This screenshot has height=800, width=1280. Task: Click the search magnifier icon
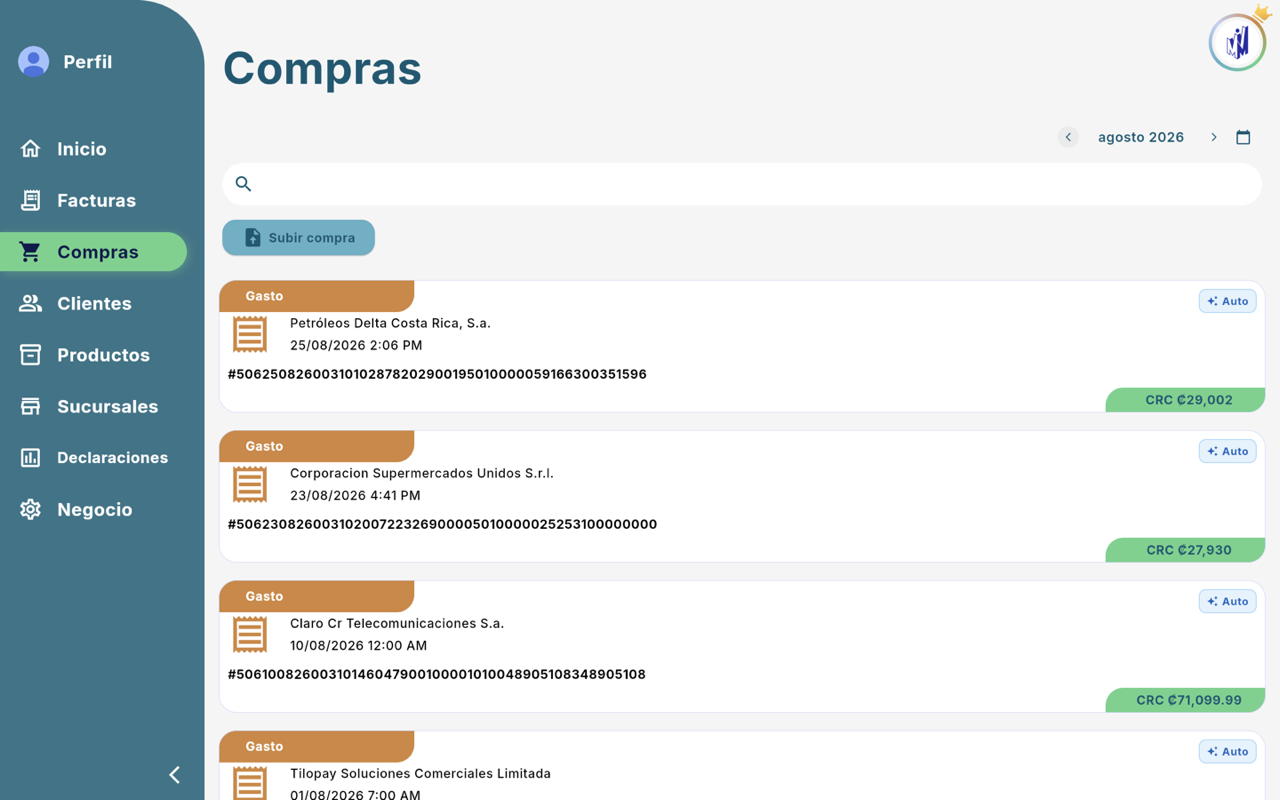[x=243, y=184]
